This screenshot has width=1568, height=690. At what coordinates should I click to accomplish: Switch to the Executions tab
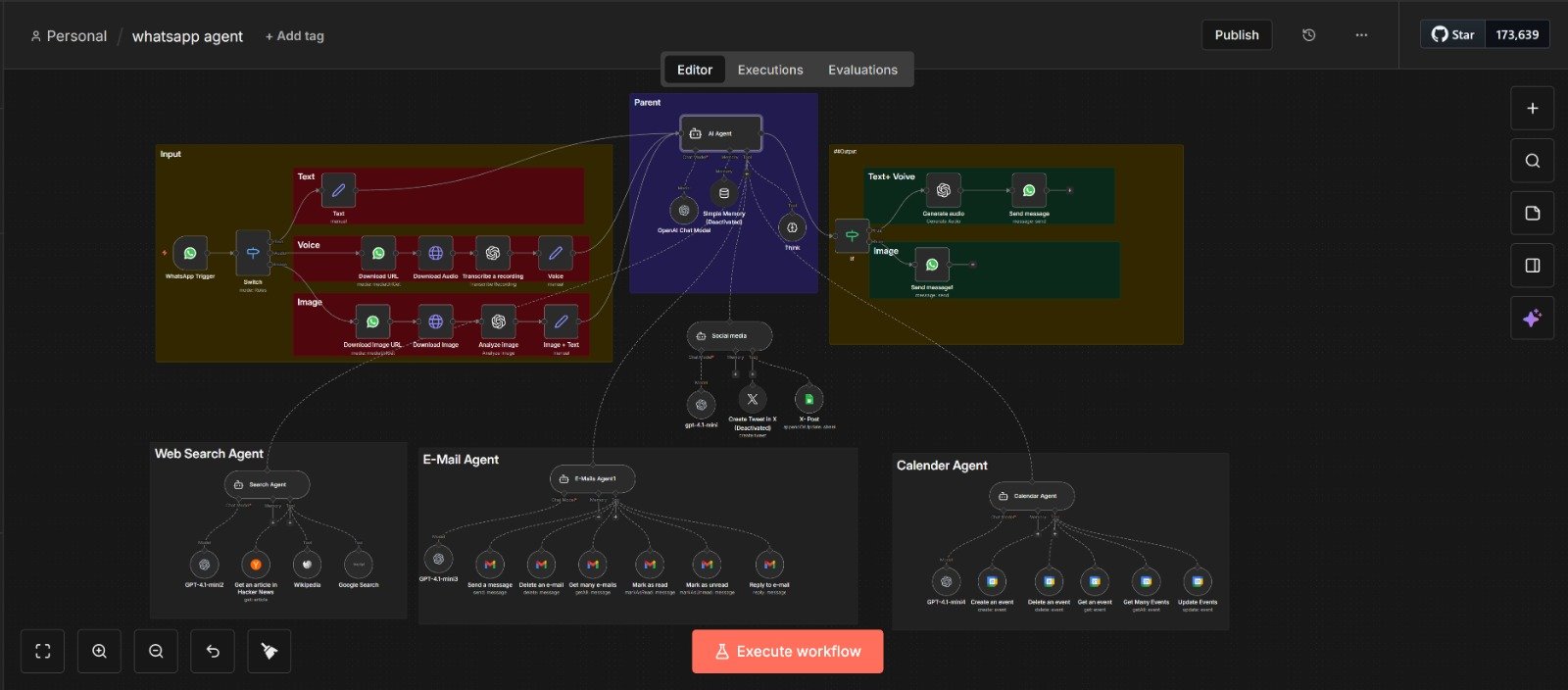[770, 70]
